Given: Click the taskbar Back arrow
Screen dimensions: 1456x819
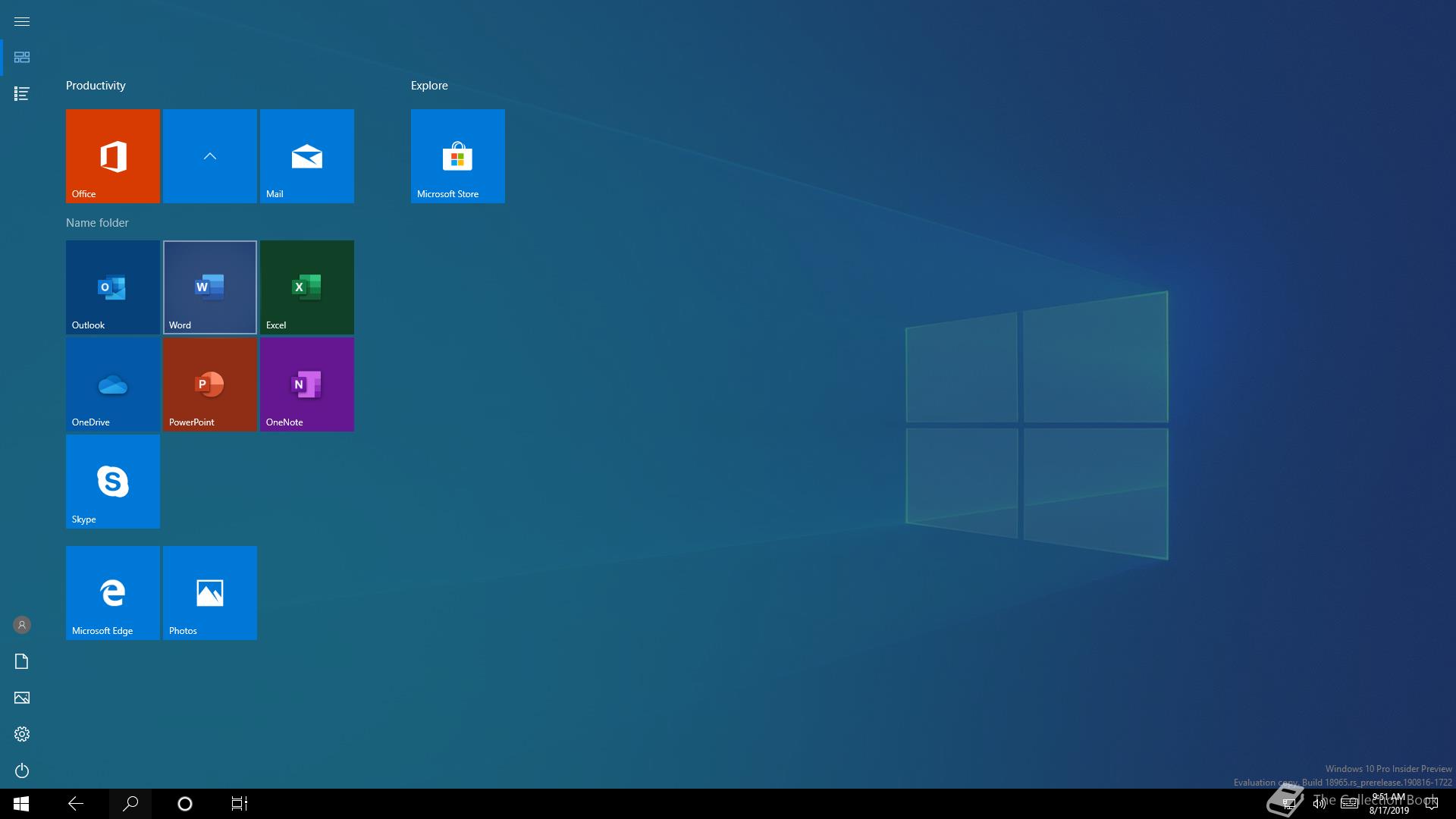Looking at the screenshot, I should point(76,804).
